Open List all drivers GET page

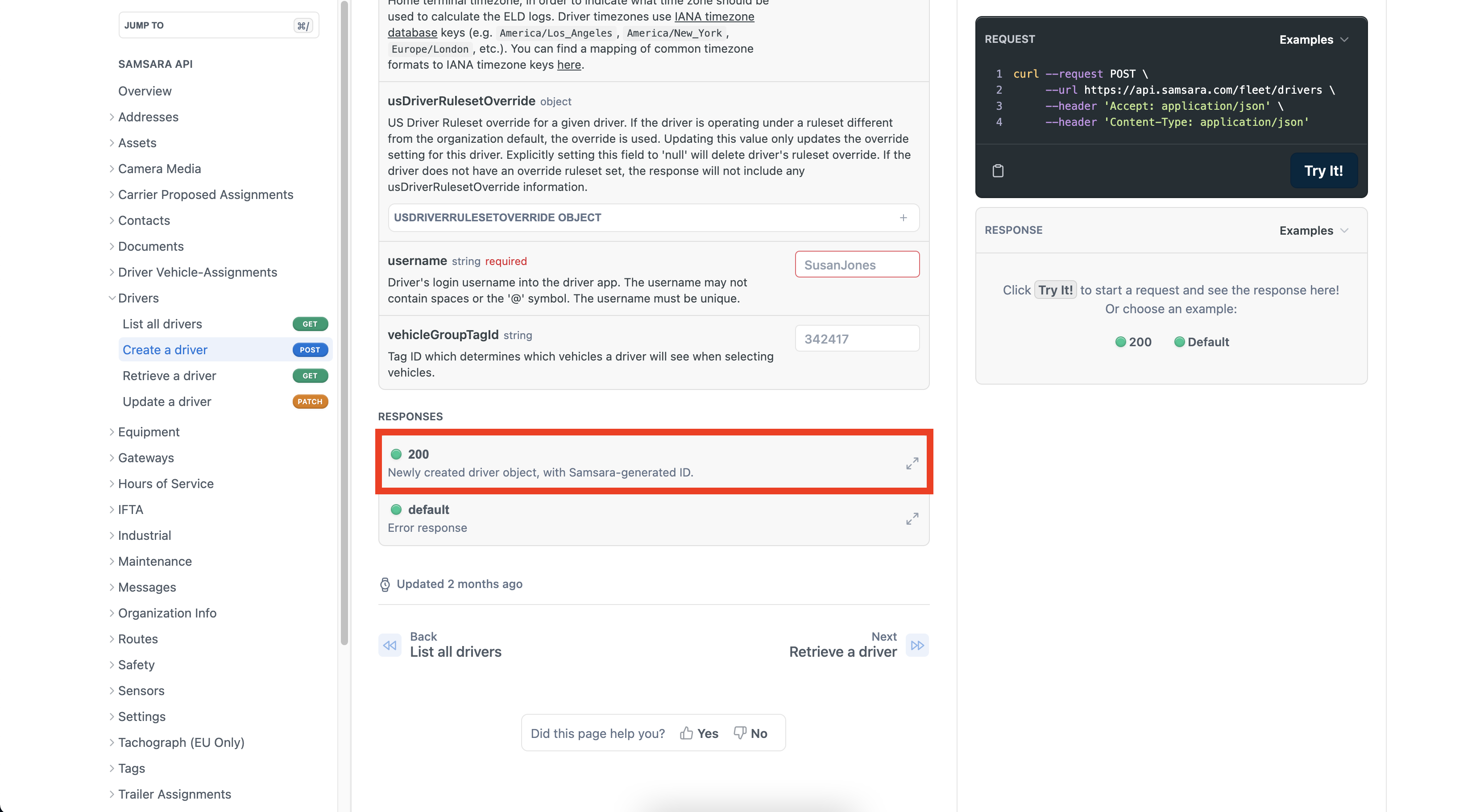click(162, 323)
